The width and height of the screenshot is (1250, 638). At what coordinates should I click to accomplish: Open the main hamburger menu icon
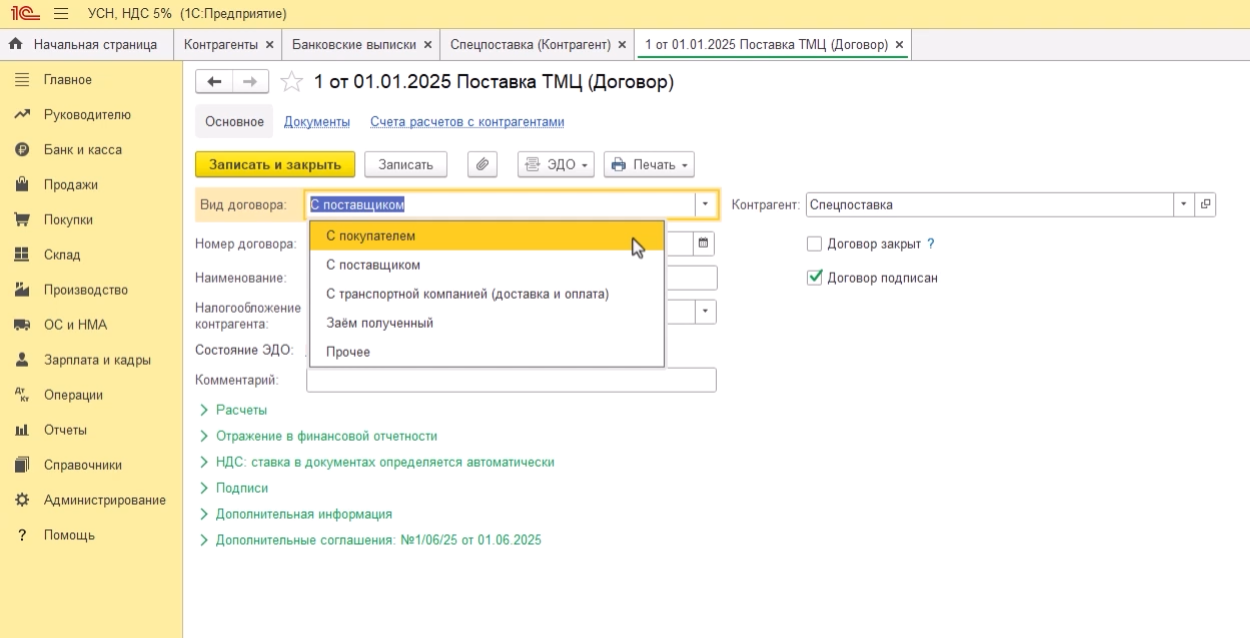(61, 14)
